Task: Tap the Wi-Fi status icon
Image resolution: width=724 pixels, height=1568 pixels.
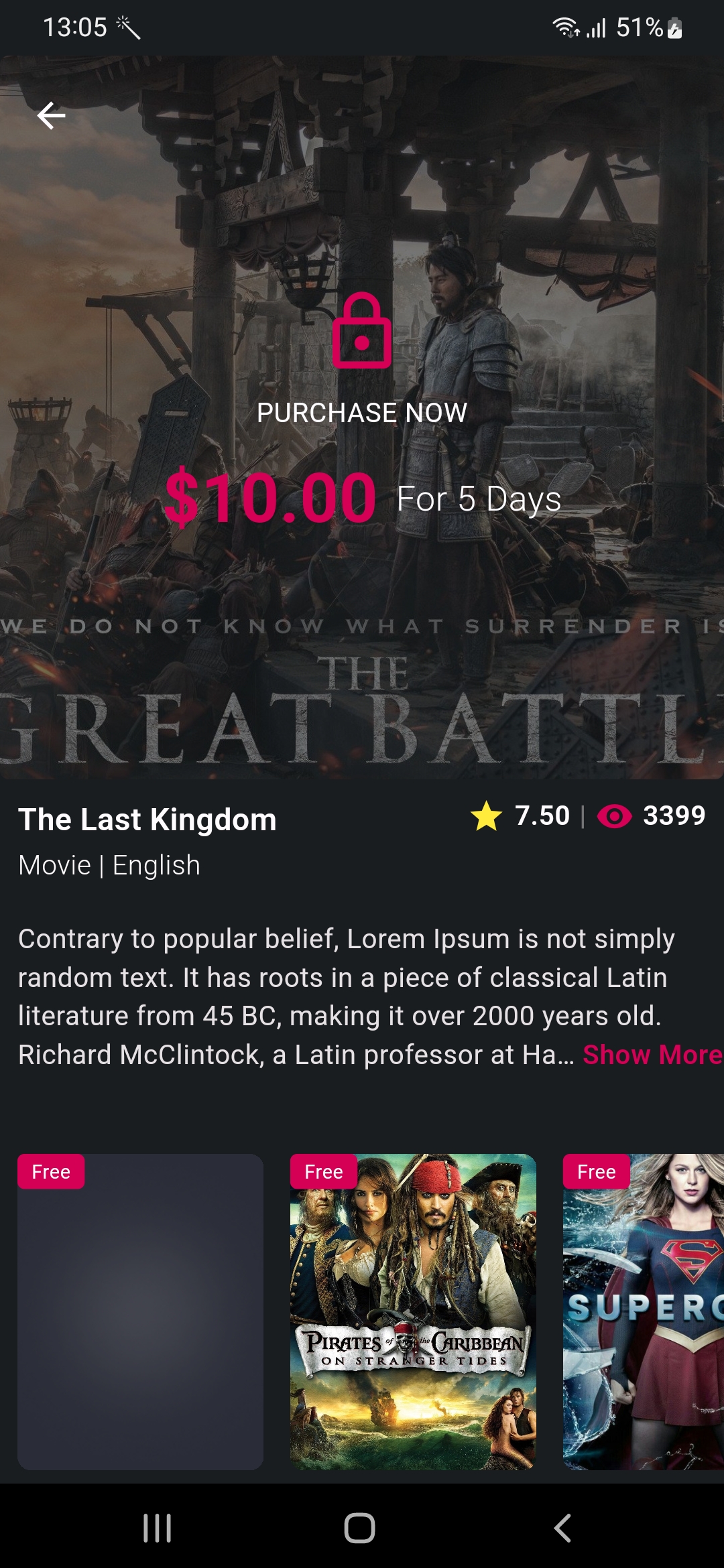Action: coord(564,27)
